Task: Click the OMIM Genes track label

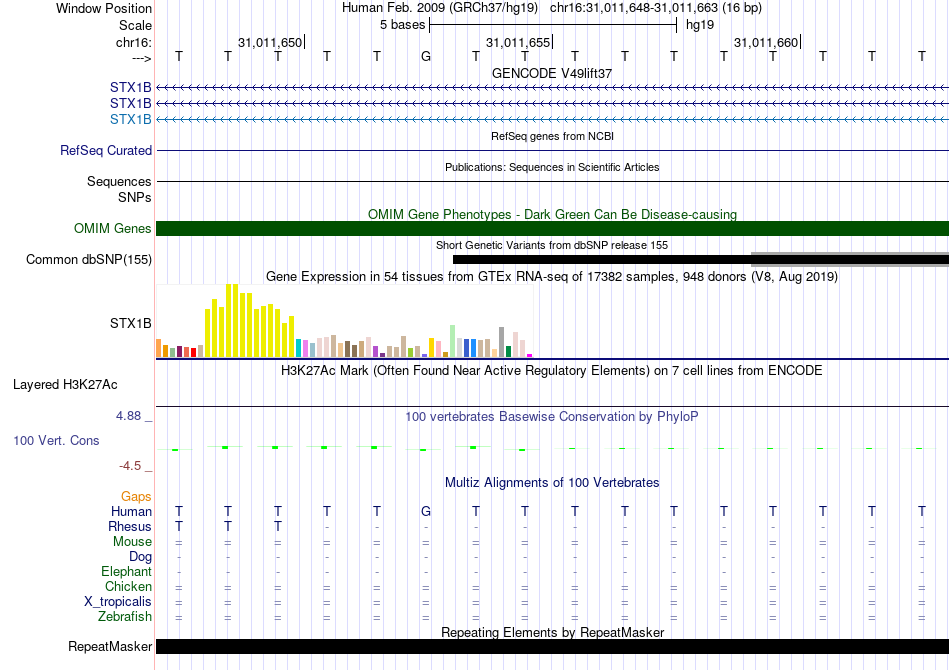Action: click(x=112, y=228)
